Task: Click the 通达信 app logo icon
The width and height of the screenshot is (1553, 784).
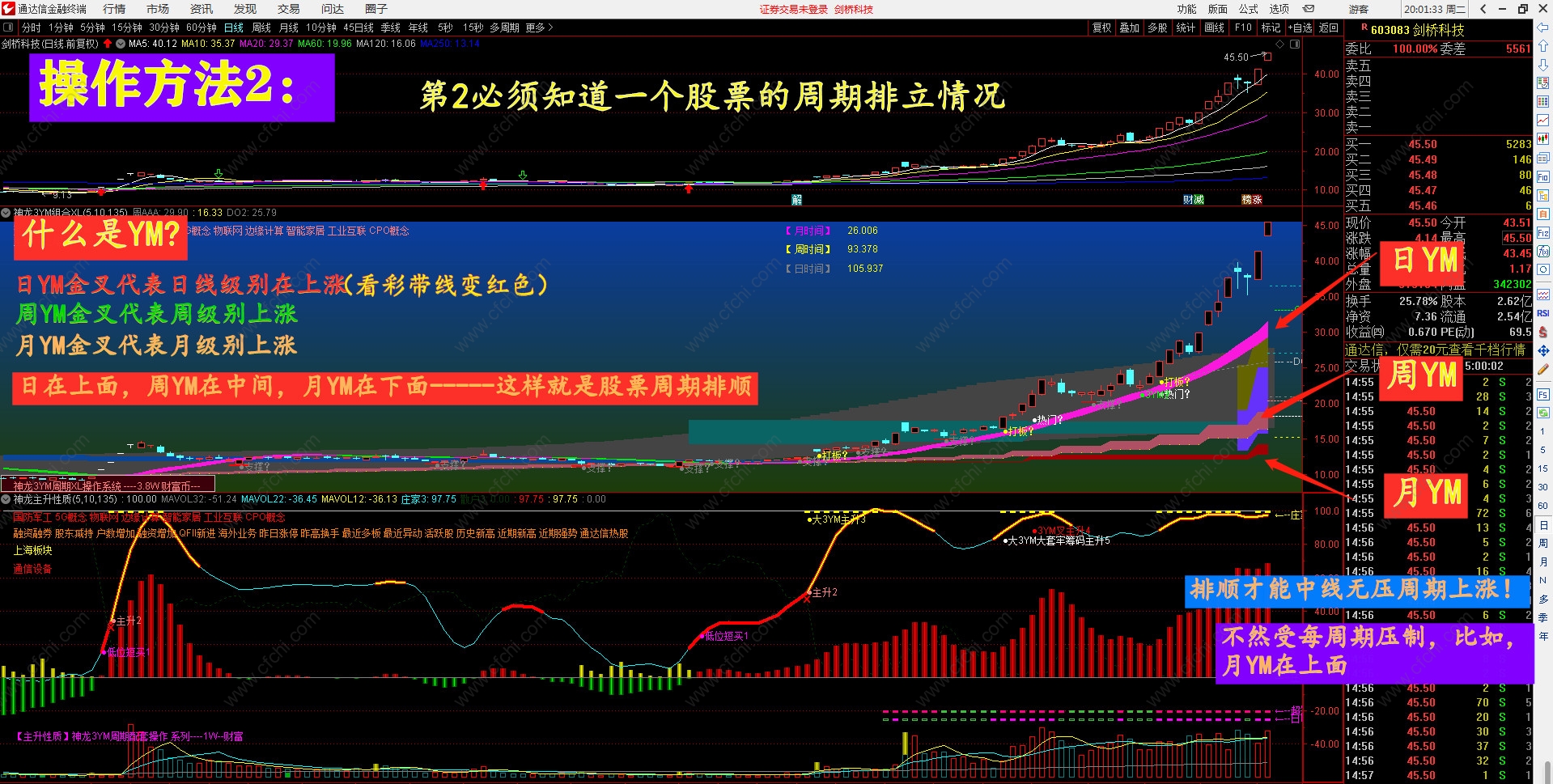Action: pyautogui.click(x=8, y=9)
